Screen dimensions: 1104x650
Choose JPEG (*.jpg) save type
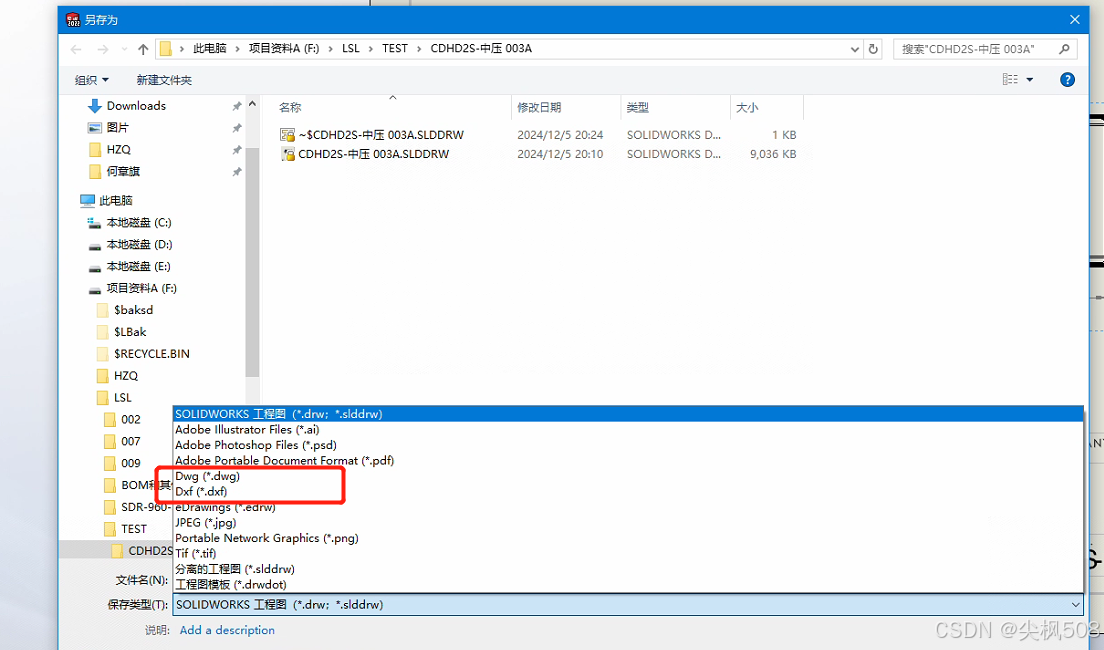pyautogui.click(x=628, y=523)
